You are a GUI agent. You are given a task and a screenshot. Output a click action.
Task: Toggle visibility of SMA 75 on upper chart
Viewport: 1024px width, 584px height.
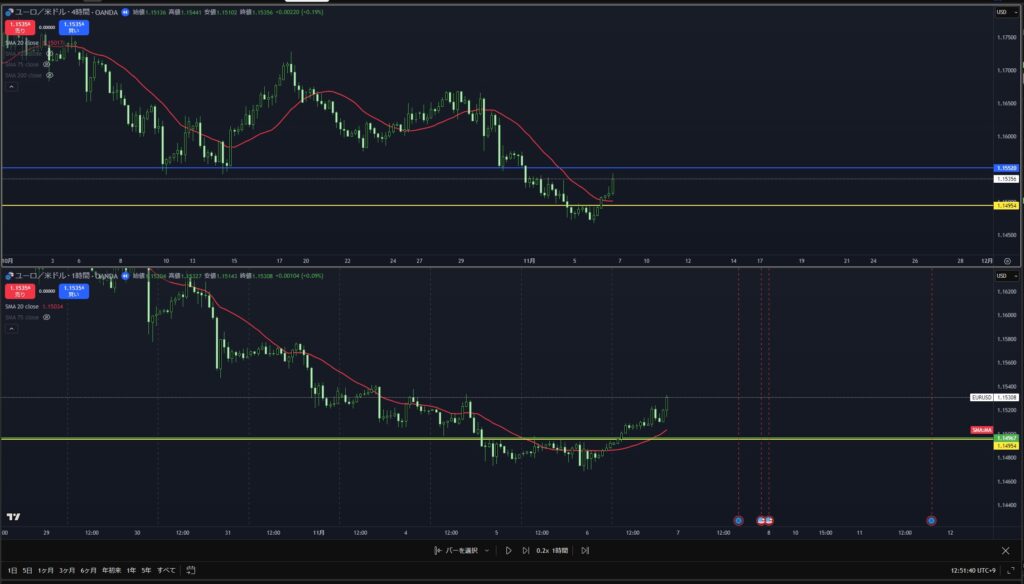point(46,64)
